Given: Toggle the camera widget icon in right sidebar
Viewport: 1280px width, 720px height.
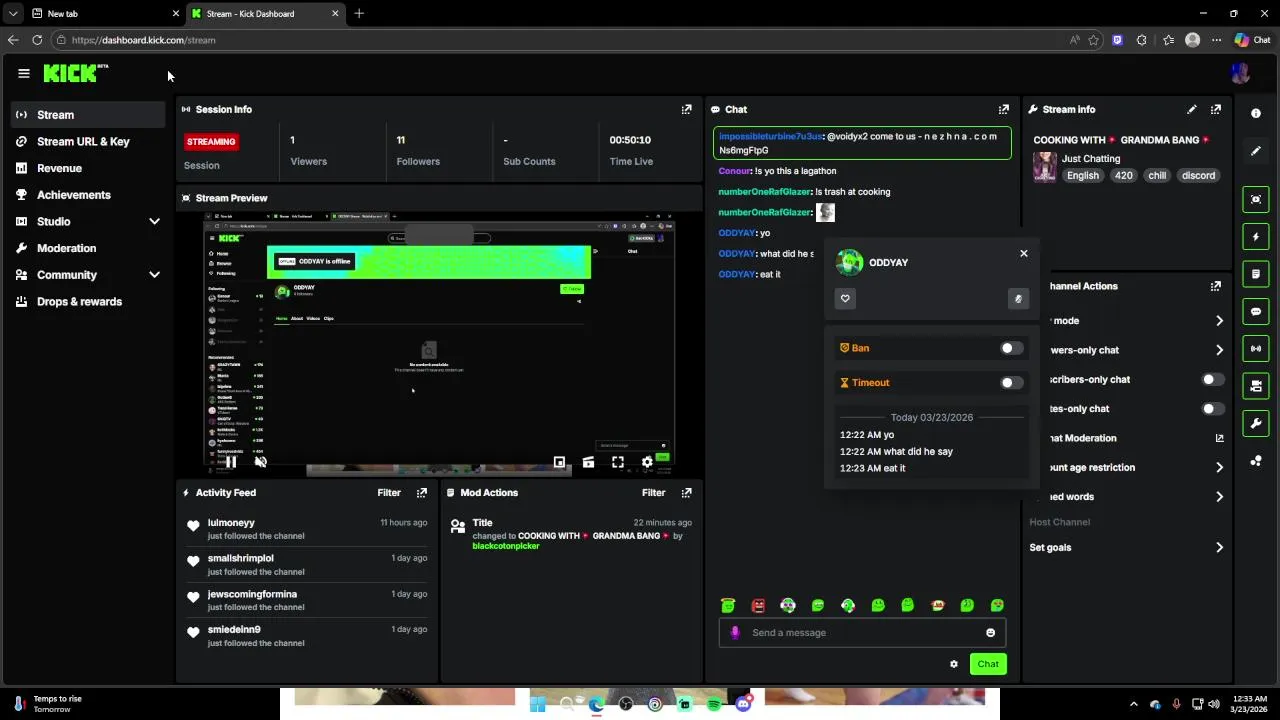Looking at the screenshot, I should point(1256,386).
